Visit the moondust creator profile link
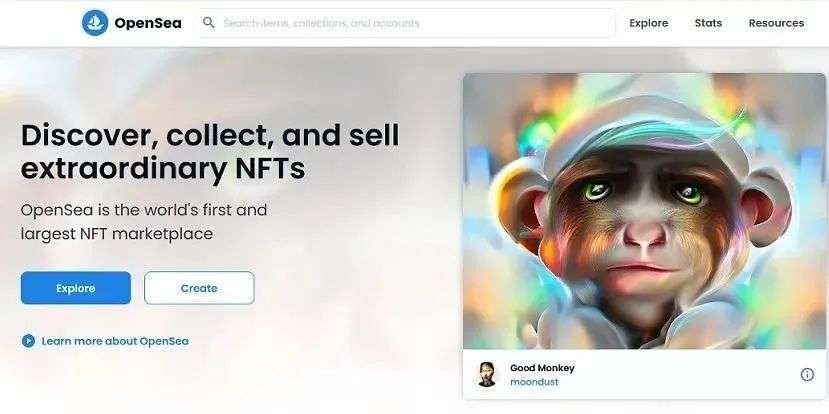Image resolution: width=829 pixels, height=414 pixels. 534,382
